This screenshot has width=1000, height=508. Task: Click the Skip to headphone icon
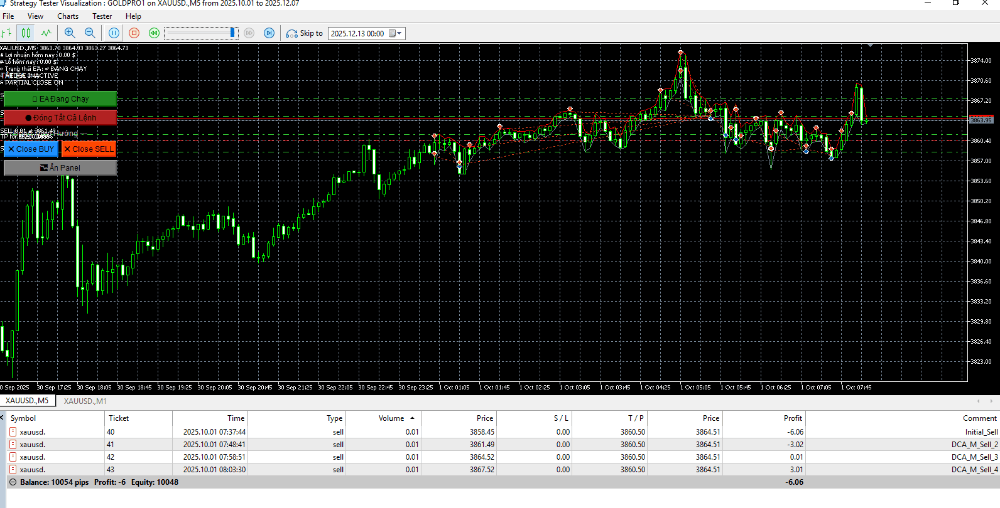291,33
